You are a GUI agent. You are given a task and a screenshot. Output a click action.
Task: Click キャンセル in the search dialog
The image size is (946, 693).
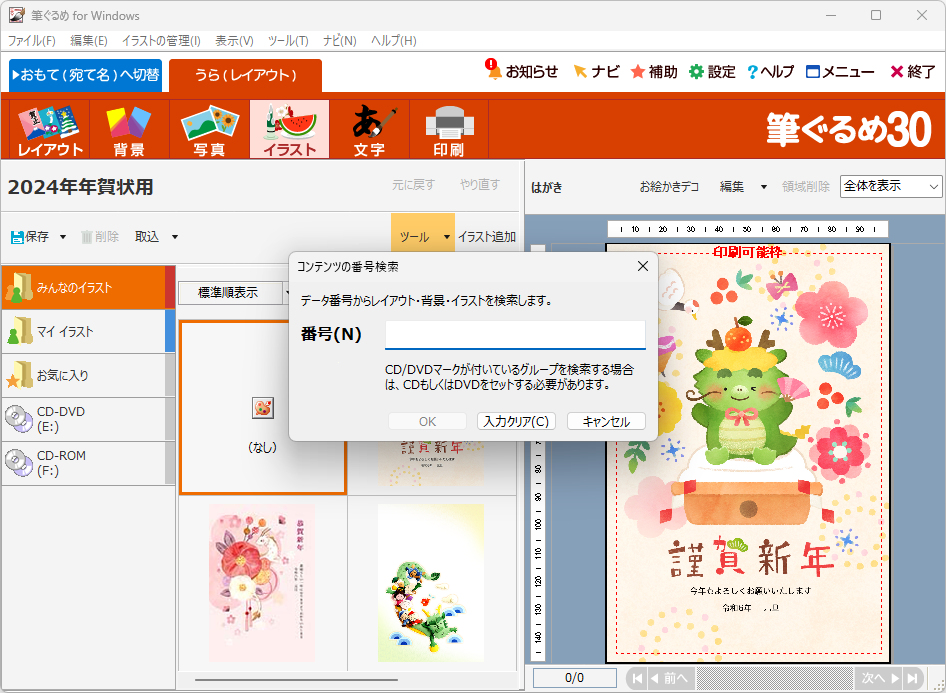(x=606, y=421)
